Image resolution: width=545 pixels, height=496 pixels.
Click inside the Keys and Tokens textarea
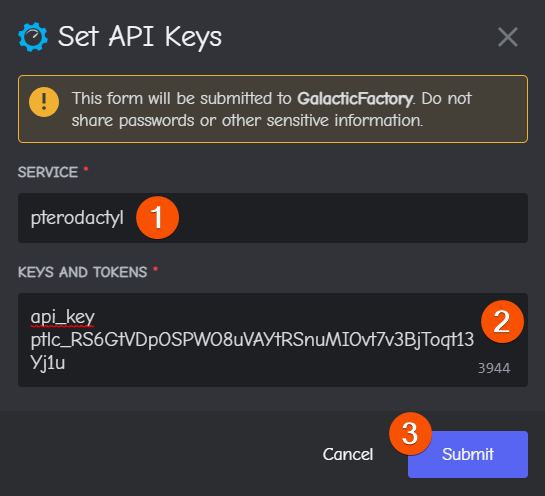(x=273, y=340)
